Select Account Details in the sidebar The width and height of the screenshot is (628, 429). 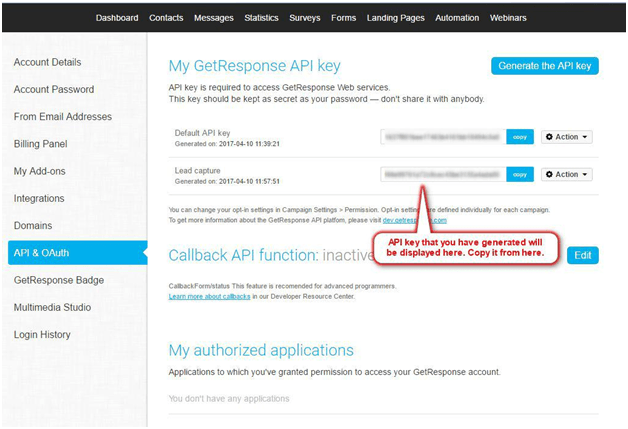[x=47, y=62]
